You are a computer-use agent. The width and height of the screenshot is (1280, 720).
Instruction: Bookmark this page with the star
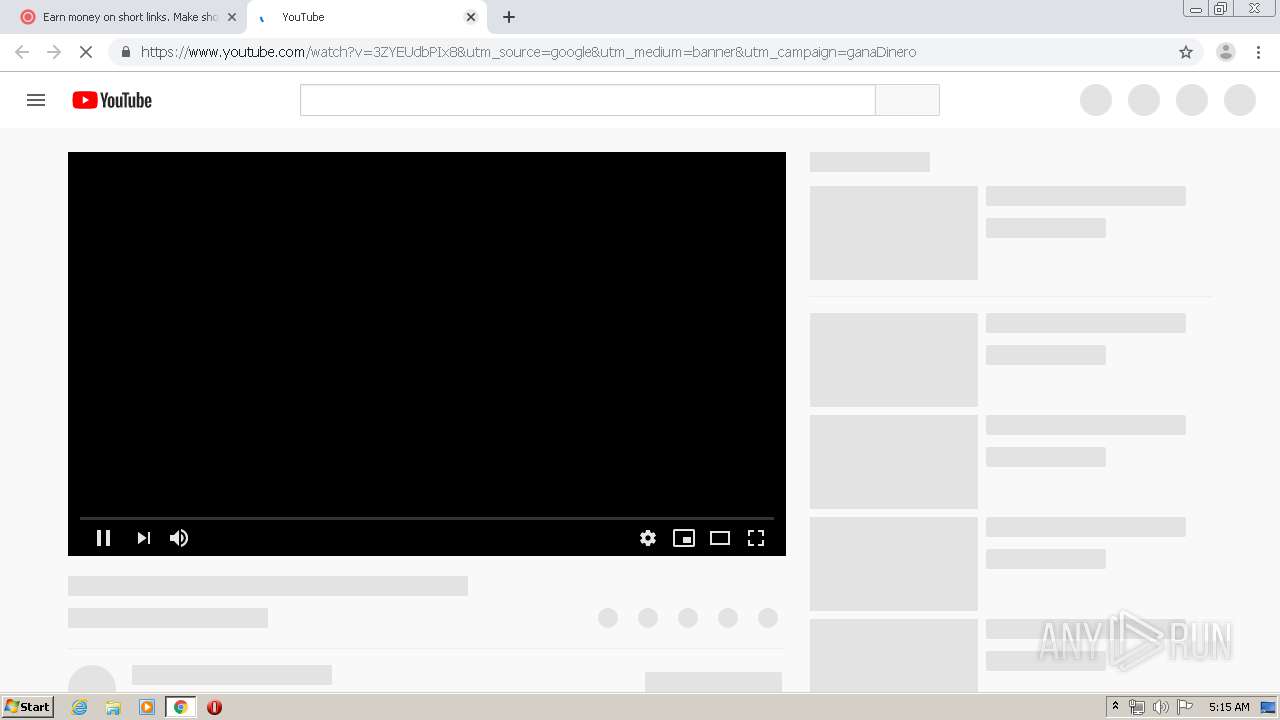point(1186,52)
